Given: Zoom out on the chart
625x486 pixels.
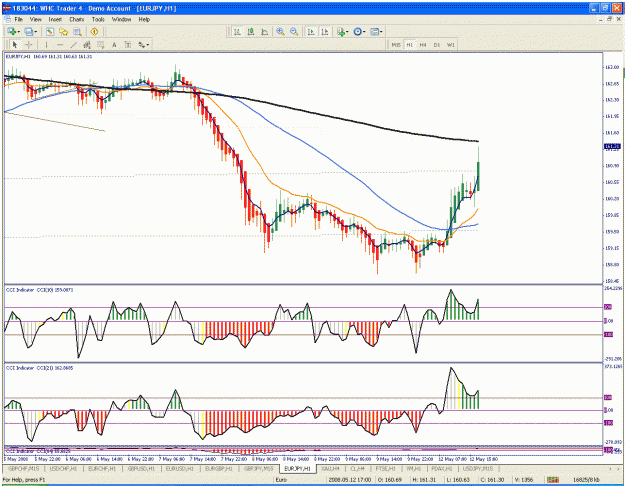Looking at the screenshot, I should [x=294, y=31].
